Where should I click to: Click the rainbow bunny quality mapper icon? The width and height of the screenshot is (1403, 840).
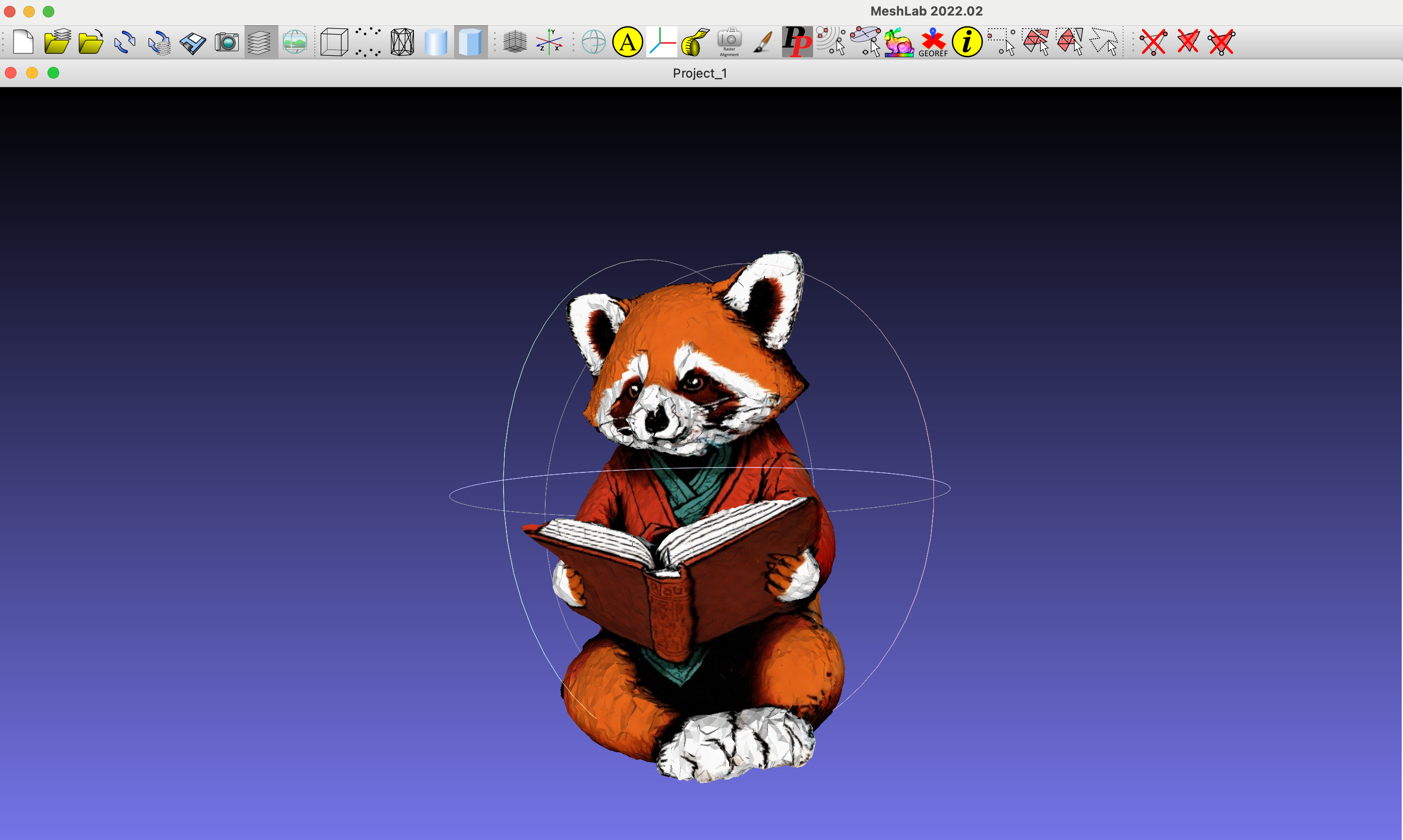tap(898, 42)
